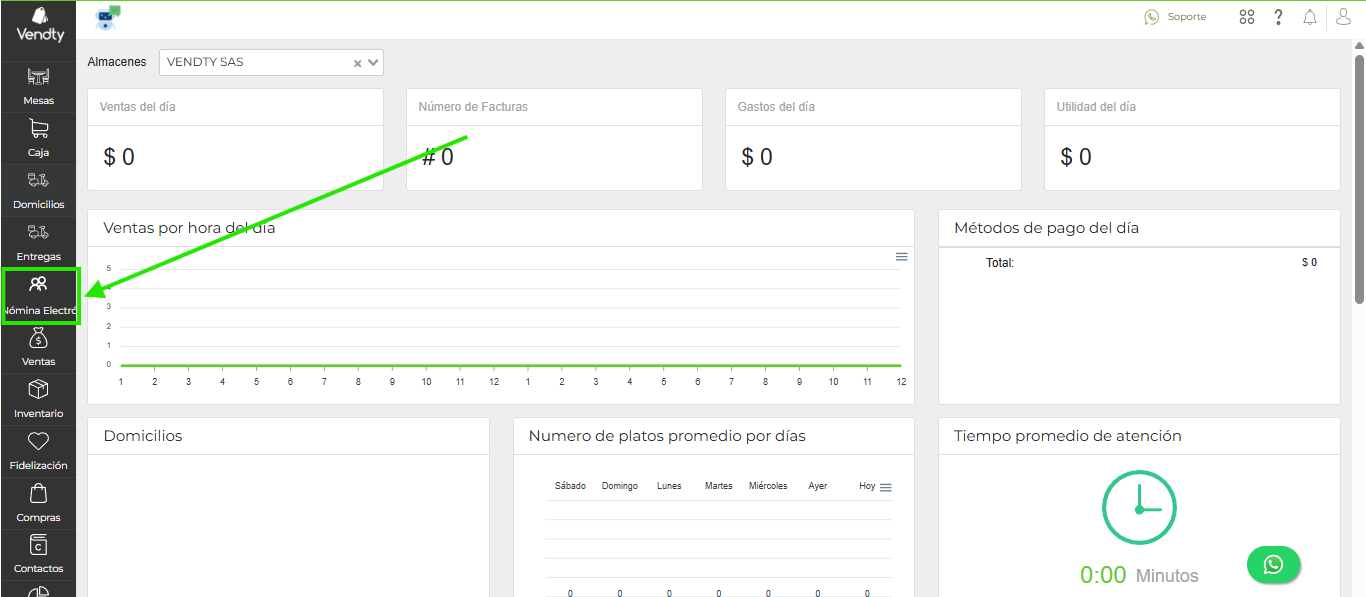Open the help question mark icon

1278,17
